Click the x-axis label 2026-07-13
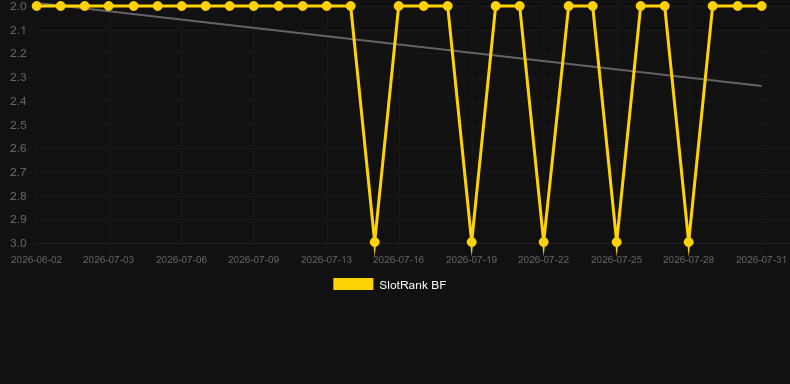This screenshot has height=384, width=790. 326,260
